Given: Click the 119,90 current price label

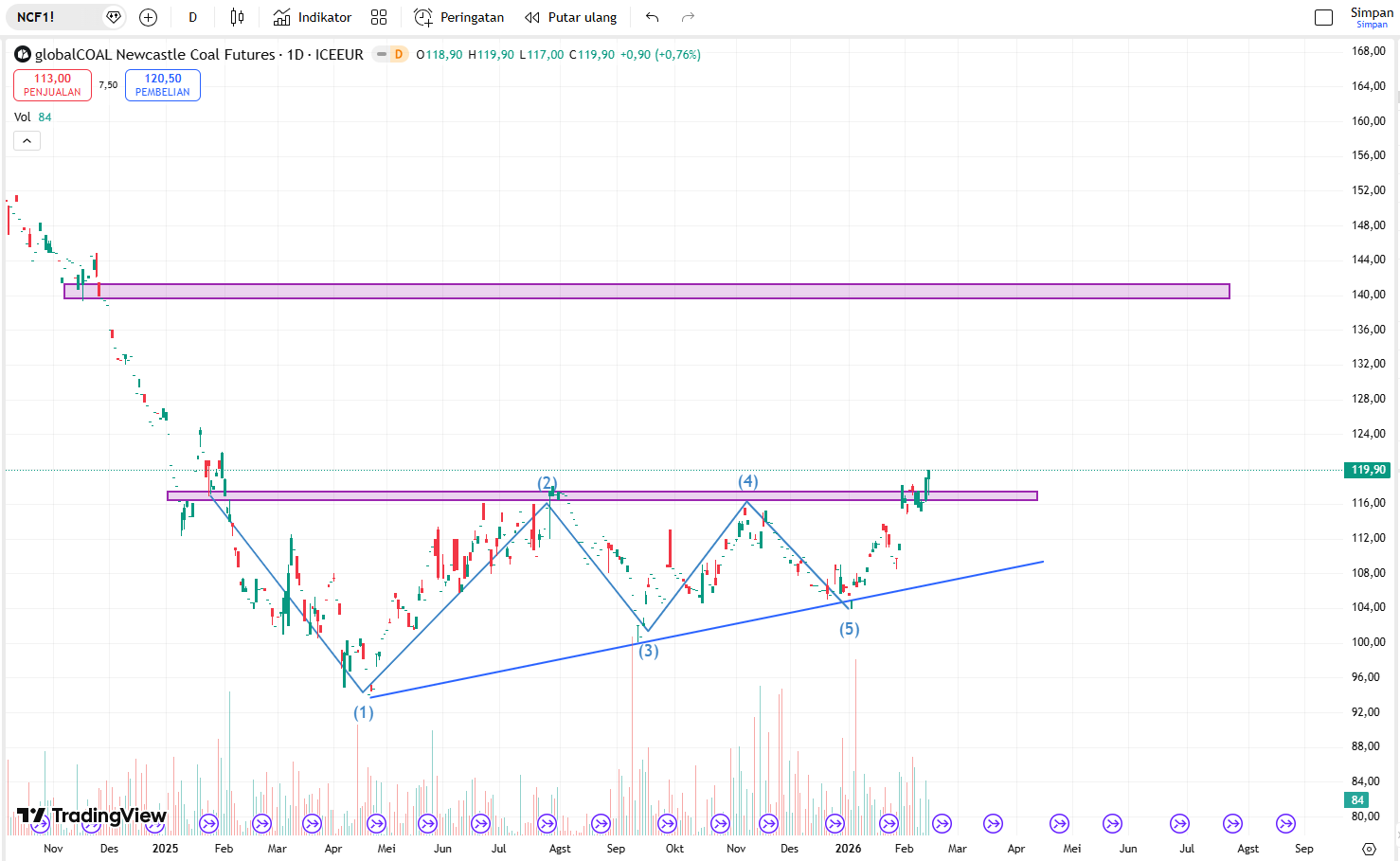Looking at the screenshot, I should point(1368,470).
